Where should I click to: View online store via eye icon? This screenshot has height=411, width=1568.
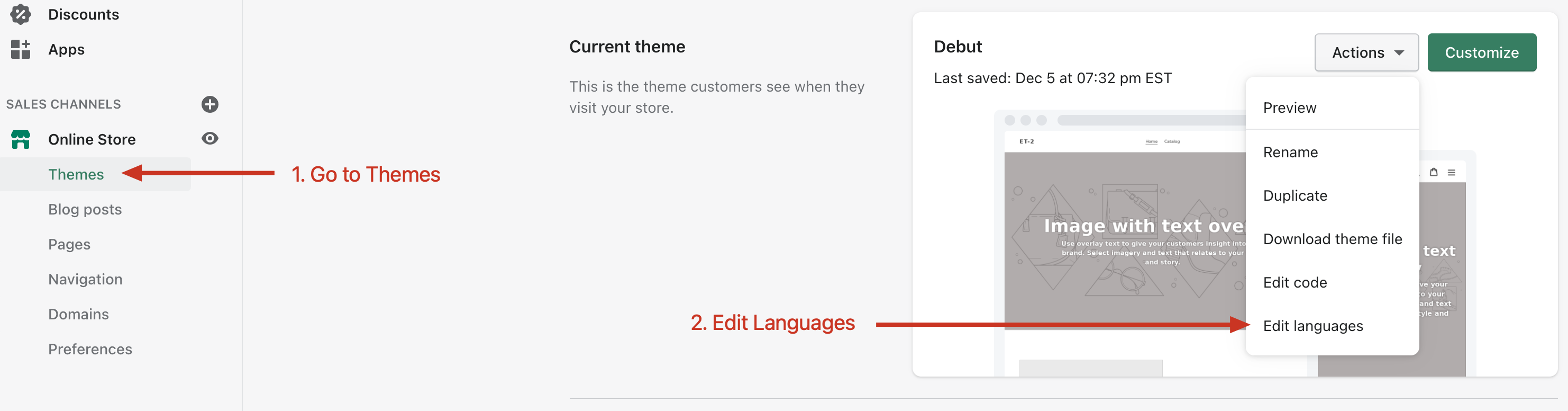[x=210, y=138]
